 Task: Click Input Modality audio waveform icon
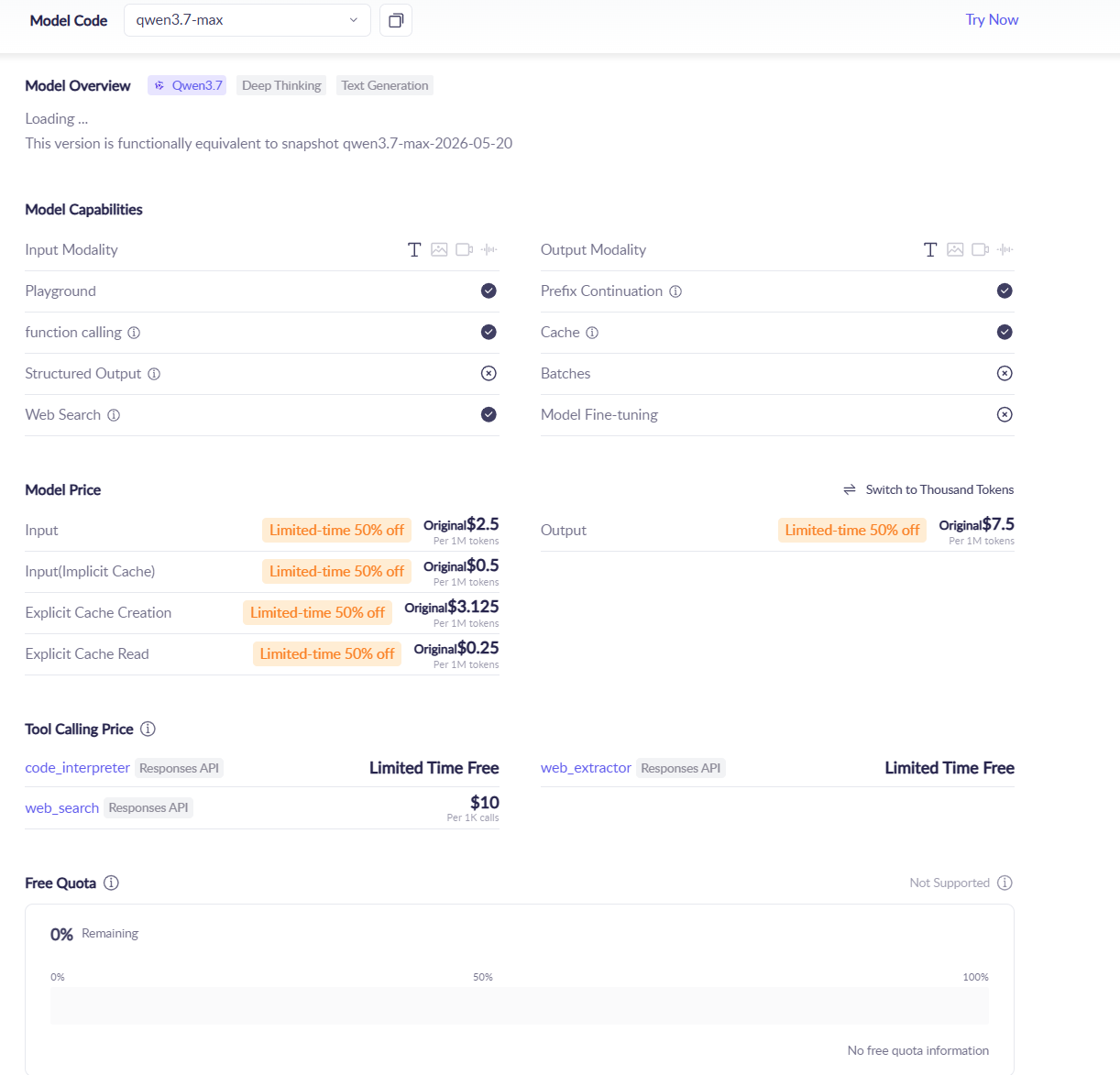click(x=489, y=249)
